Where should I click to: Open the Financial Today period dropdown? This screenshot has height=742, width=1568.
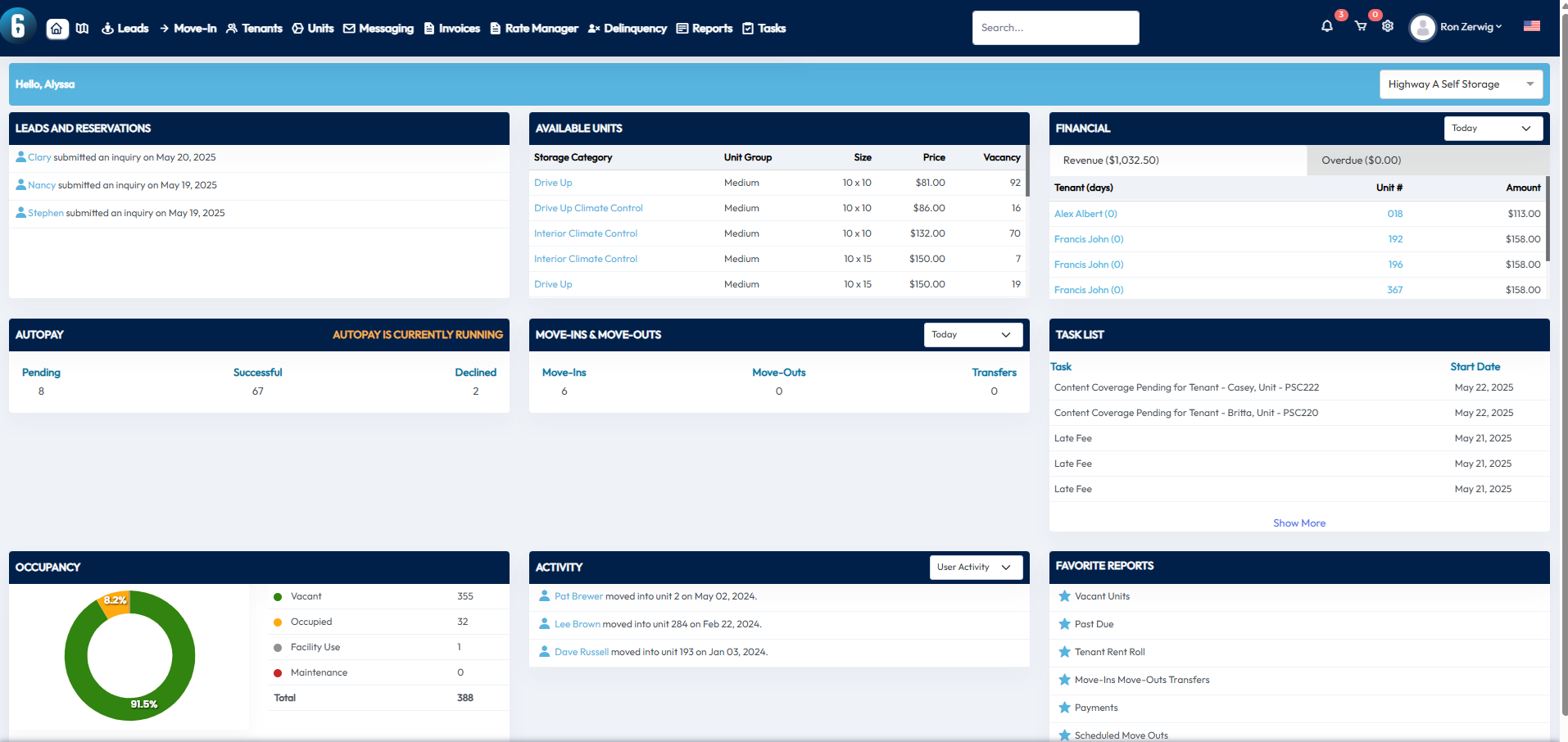[1493, 129]
